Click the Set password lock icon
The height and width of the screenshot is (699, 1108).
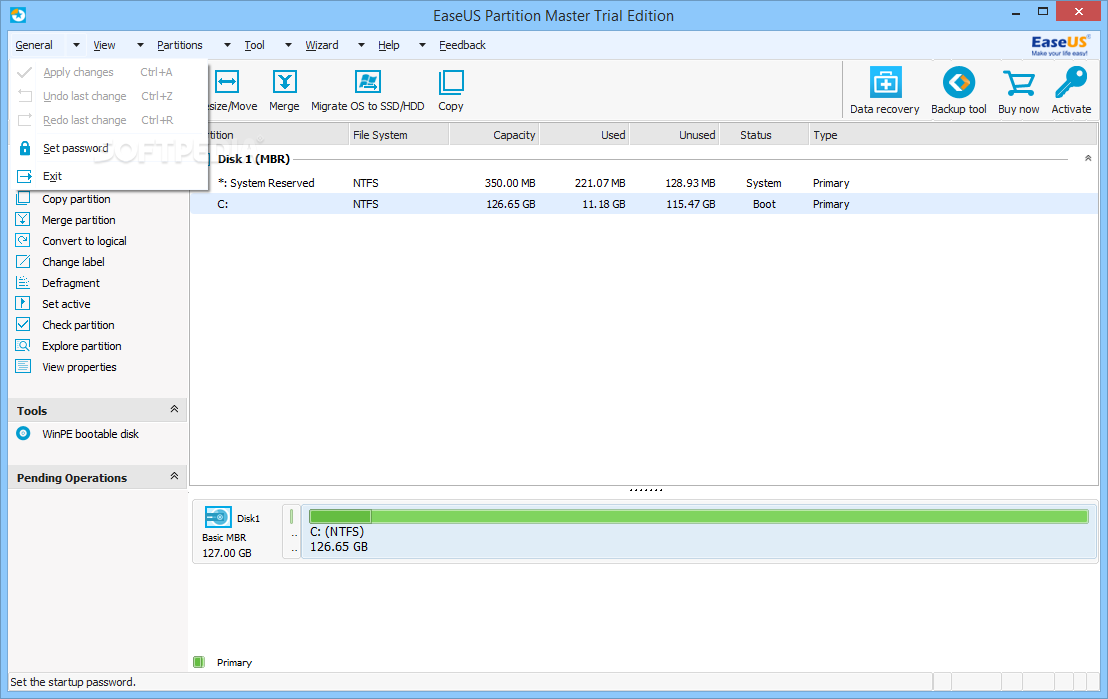coord(25,148)
